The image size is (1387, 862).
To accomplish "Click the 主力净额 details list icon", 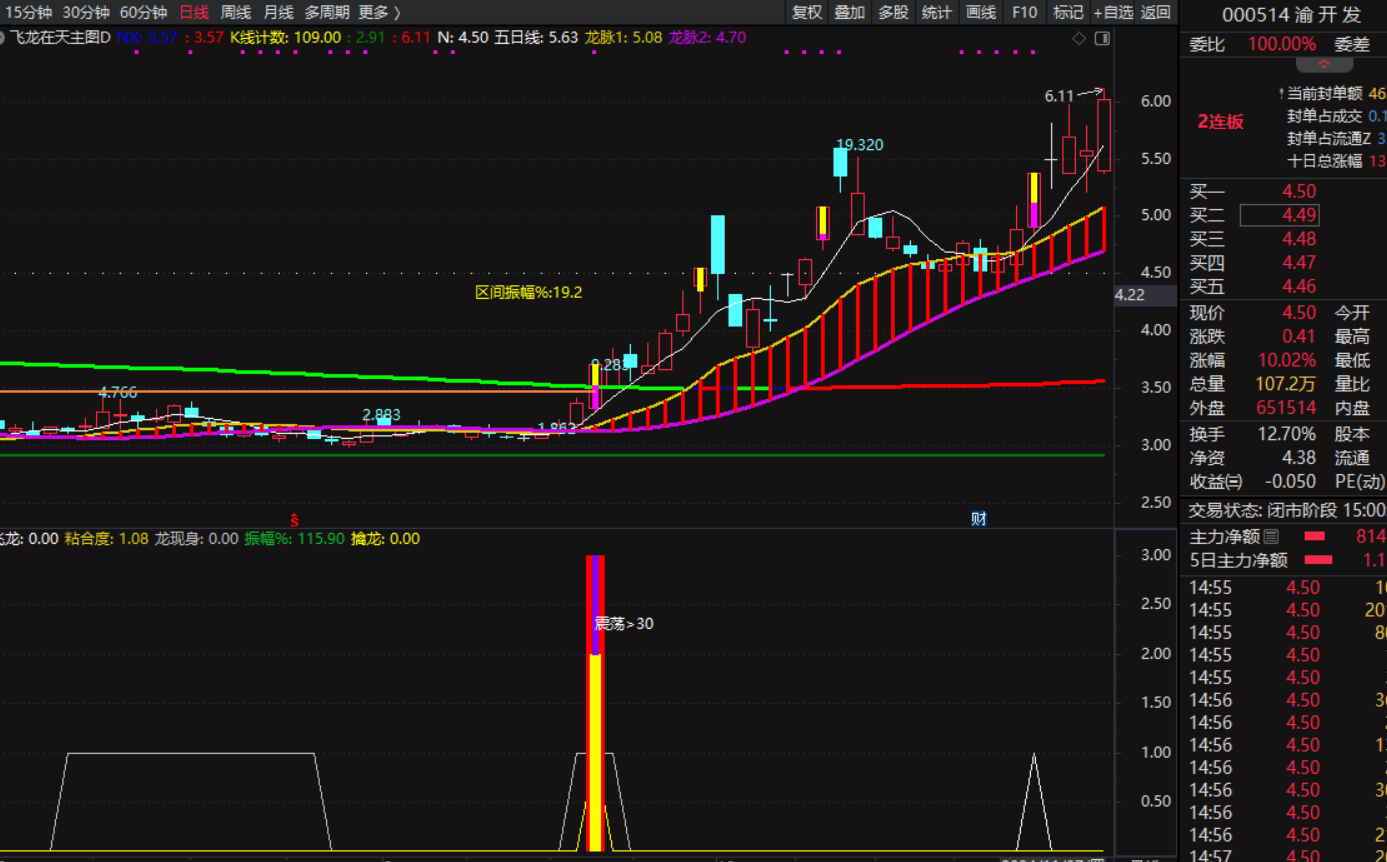I will click(1272, 537).
